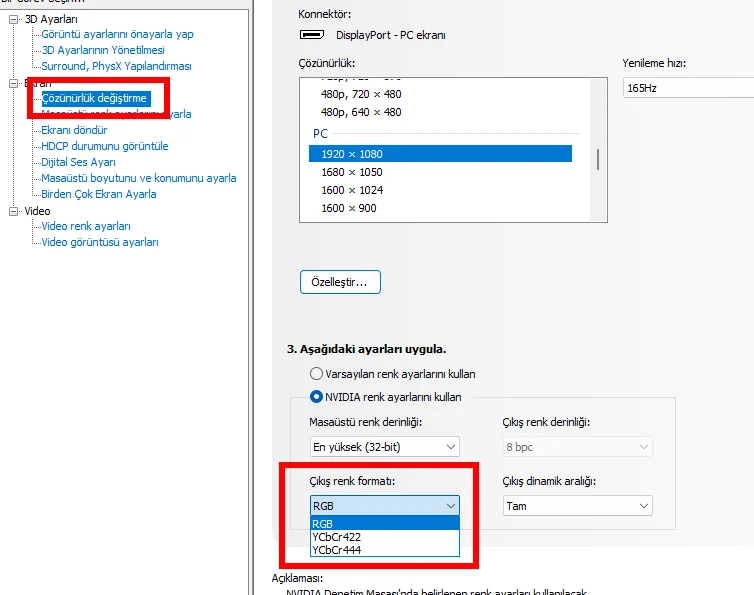Open Masaüstü boyutunu ve konumunu ayarla
The width and height of the screenshot is (754, 595).
pyautogui.click(x=138, y=178)
